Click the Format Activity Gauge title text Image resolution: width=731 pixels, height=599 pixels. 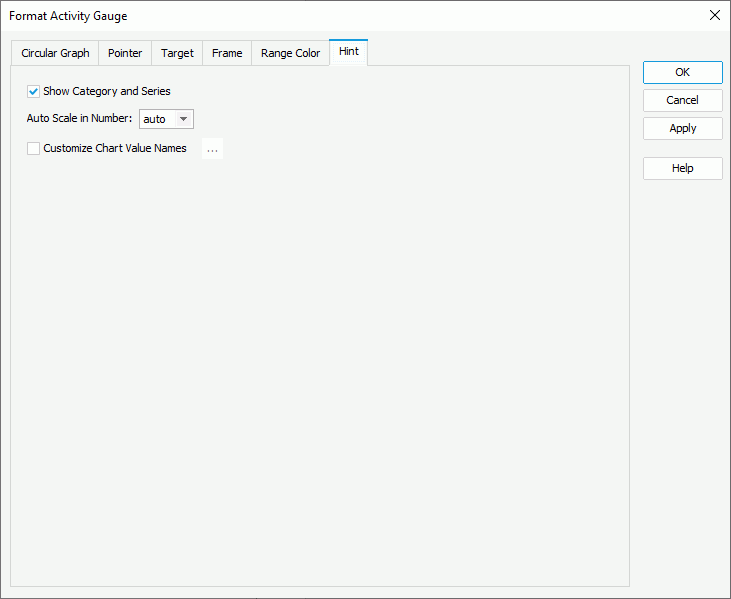click(x=68, y=16)
